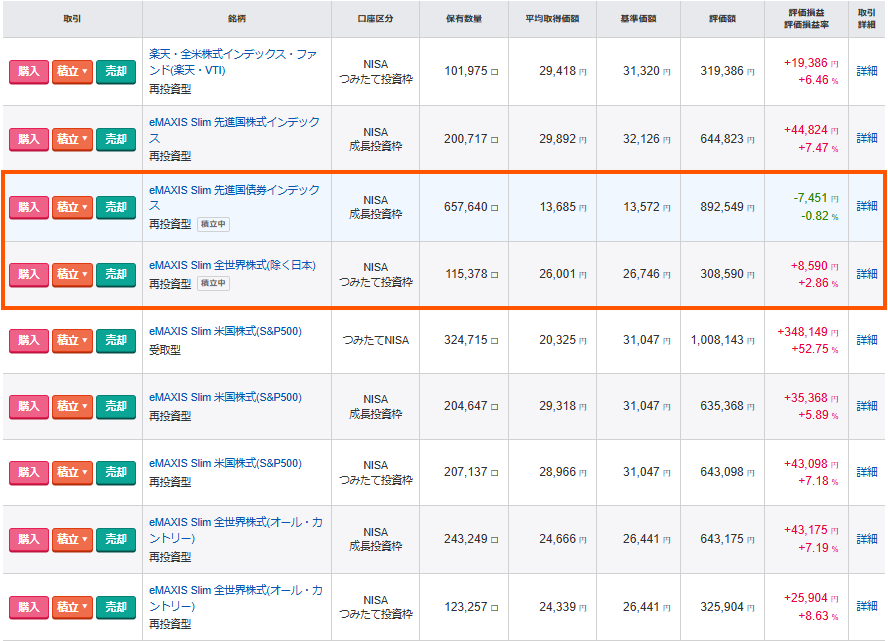Open 詳細 for the +43,175 gain row
The image size is (888, 641).
click(867, 539)
